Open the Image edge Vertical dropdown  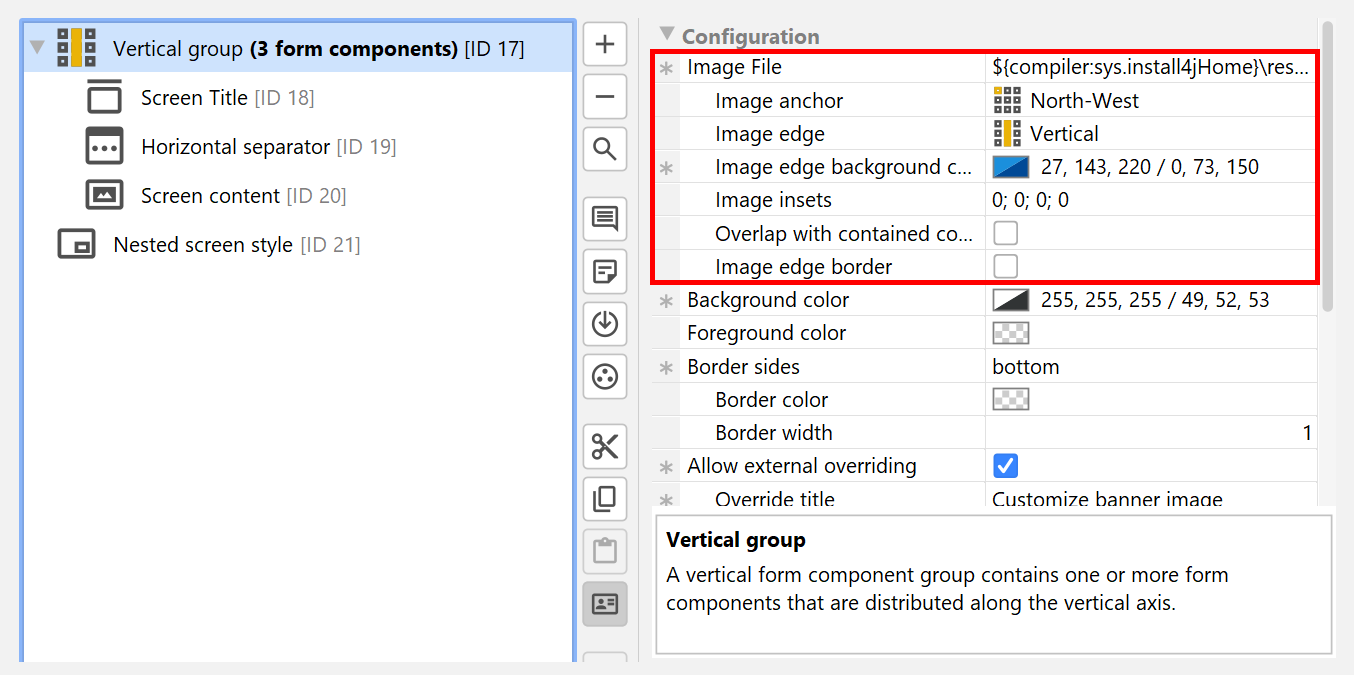1150,134
